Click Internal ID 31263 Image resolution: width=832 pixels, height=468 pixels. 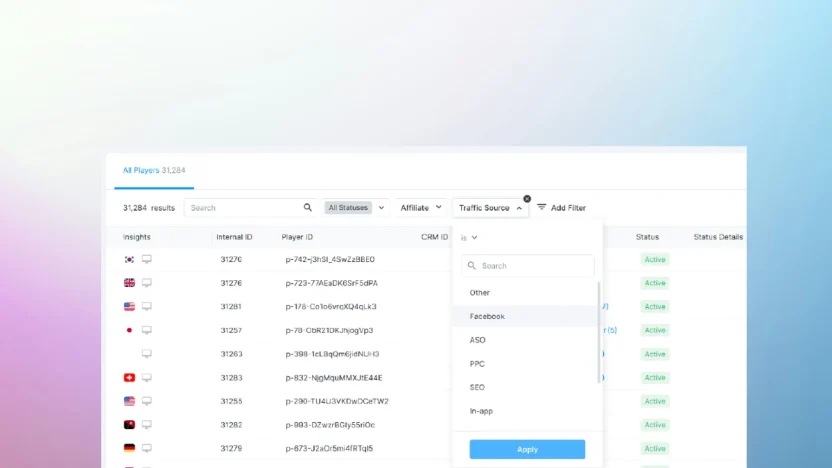231,354
